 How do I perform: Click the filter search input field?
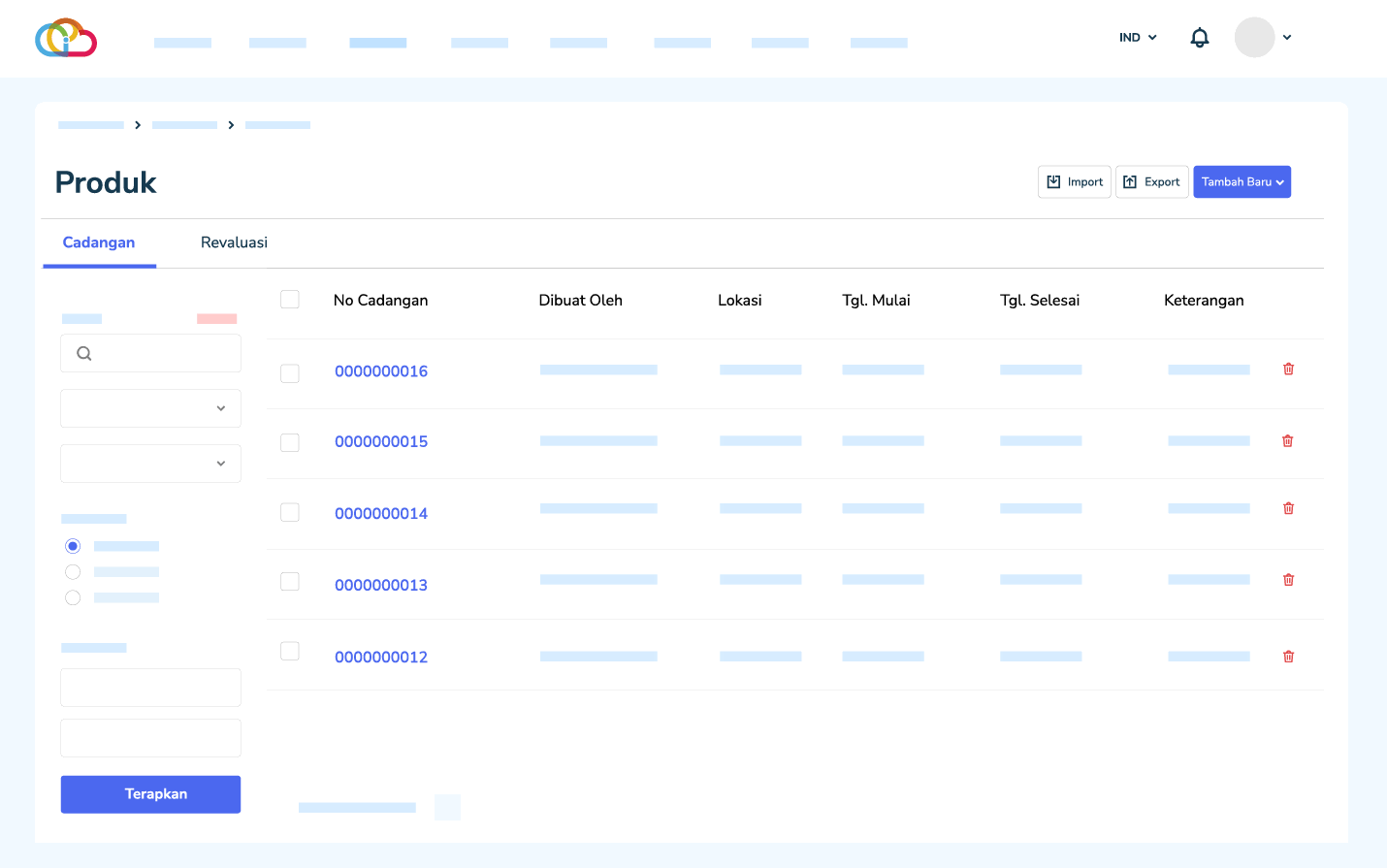pyautogui.click(x=160, y=354)
